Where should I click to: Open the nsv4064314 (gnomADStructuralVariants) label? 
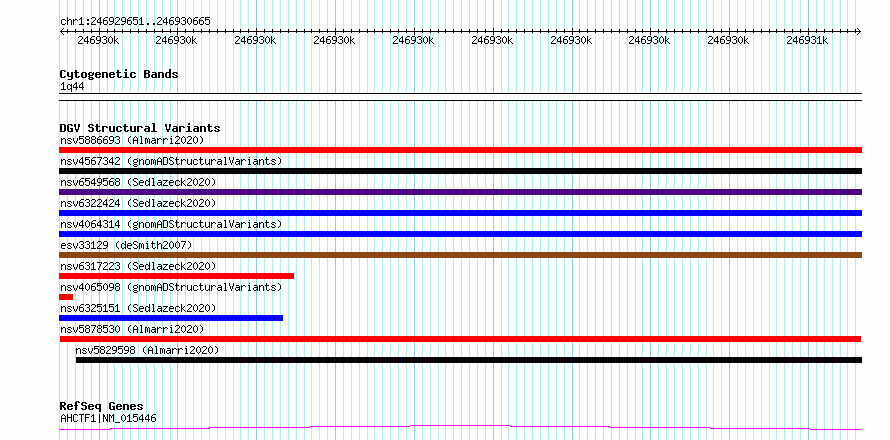(x=171, y=224)
